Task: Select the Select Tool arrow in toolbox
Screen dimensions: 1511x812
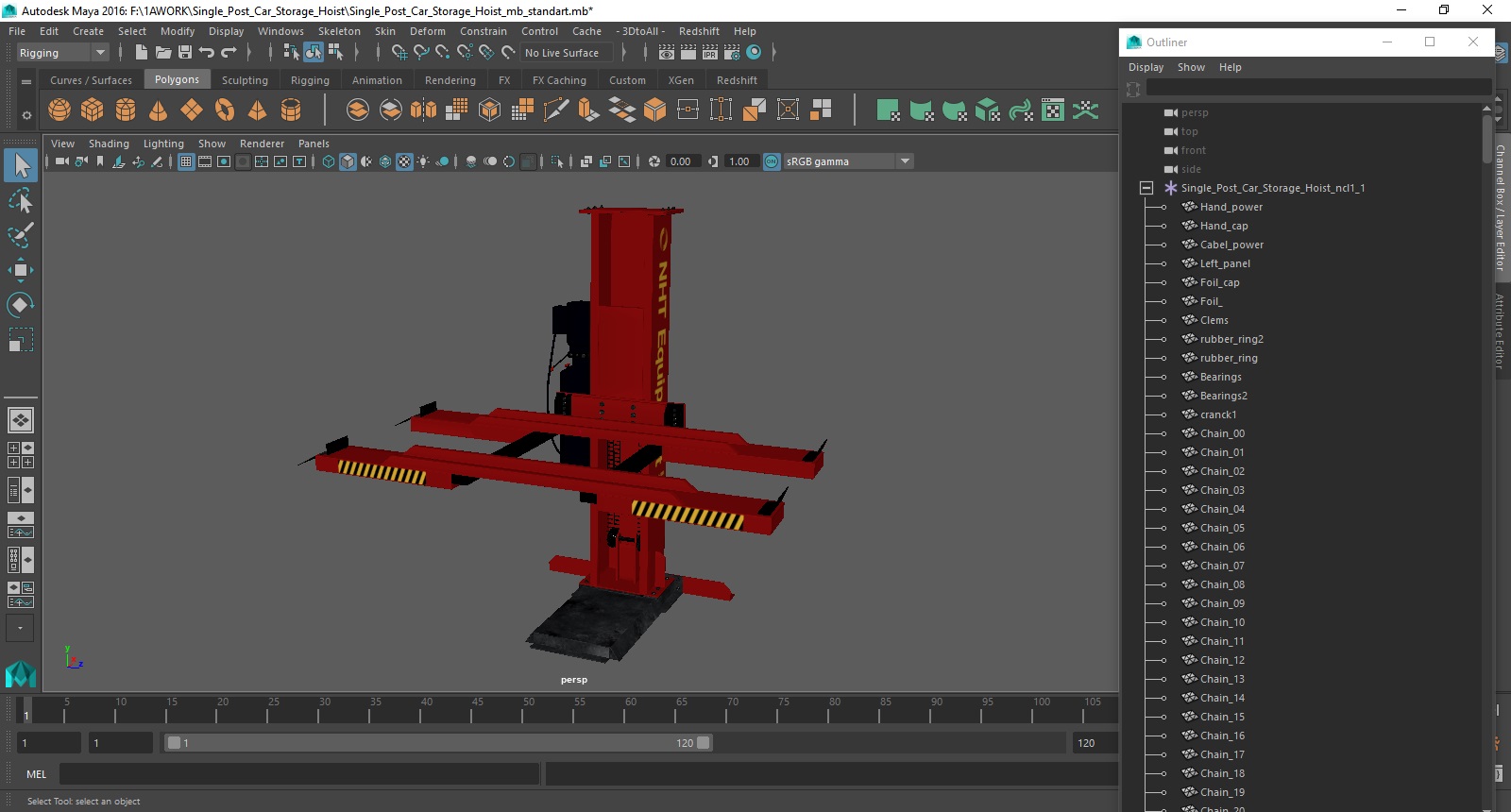Action: [x=21, y=166]
